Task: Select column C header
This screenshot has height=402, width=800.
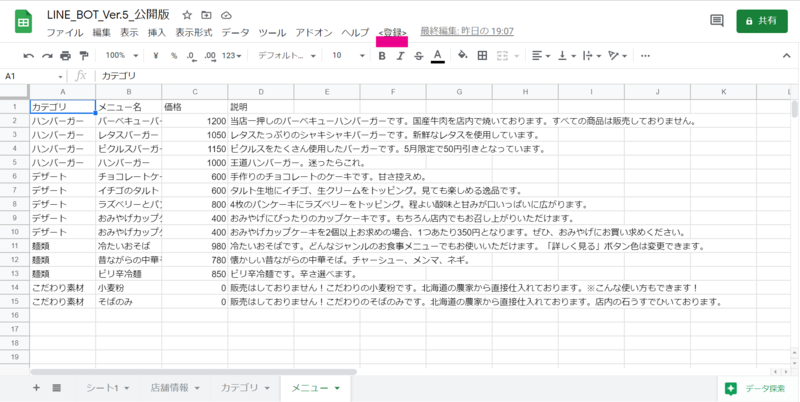Action: coord(195,92)
